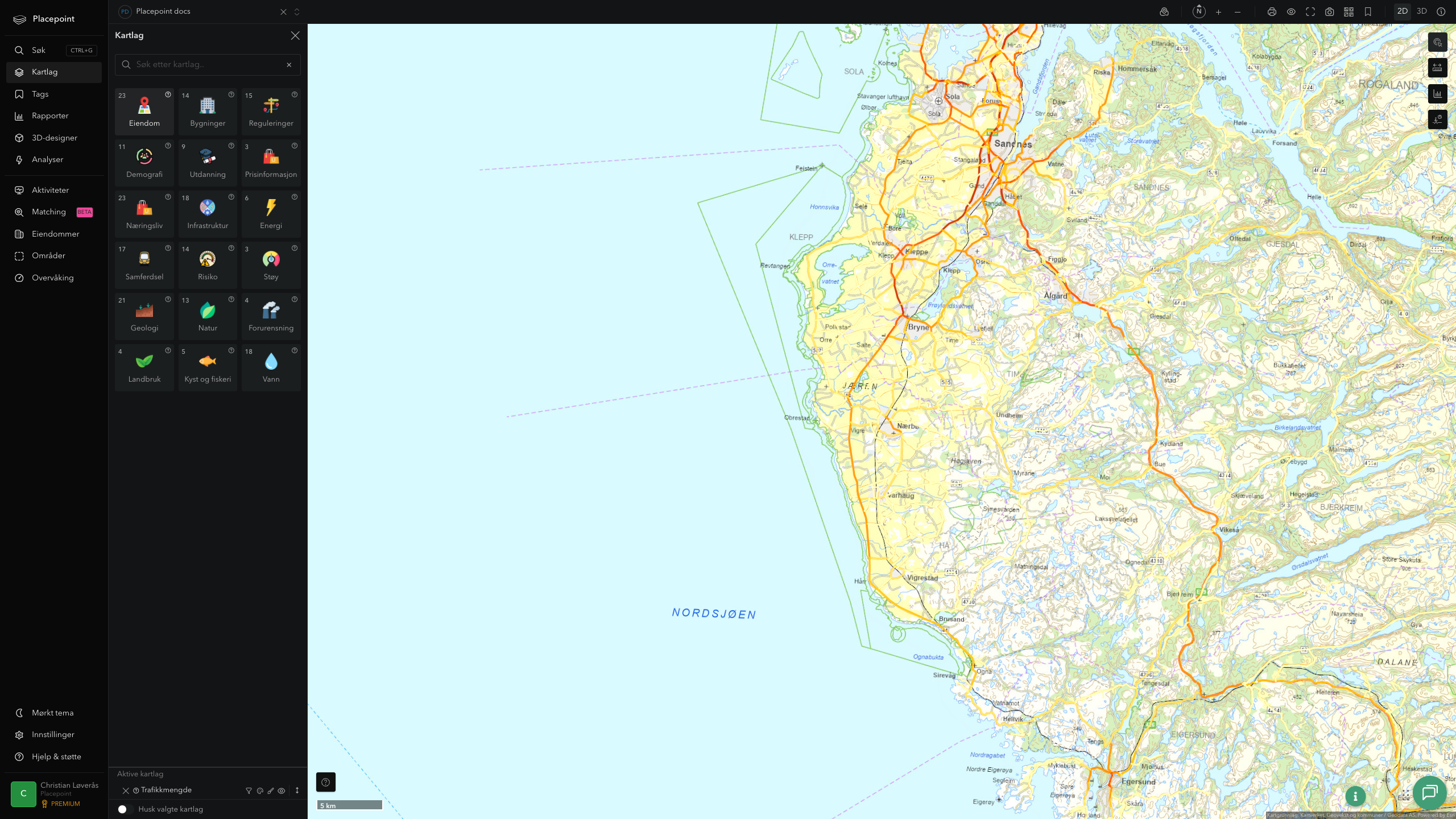Viewport: 1456px width, 819px height.
Task: Expand the Utdanning layer category
Action: click(x=208, y=163)
